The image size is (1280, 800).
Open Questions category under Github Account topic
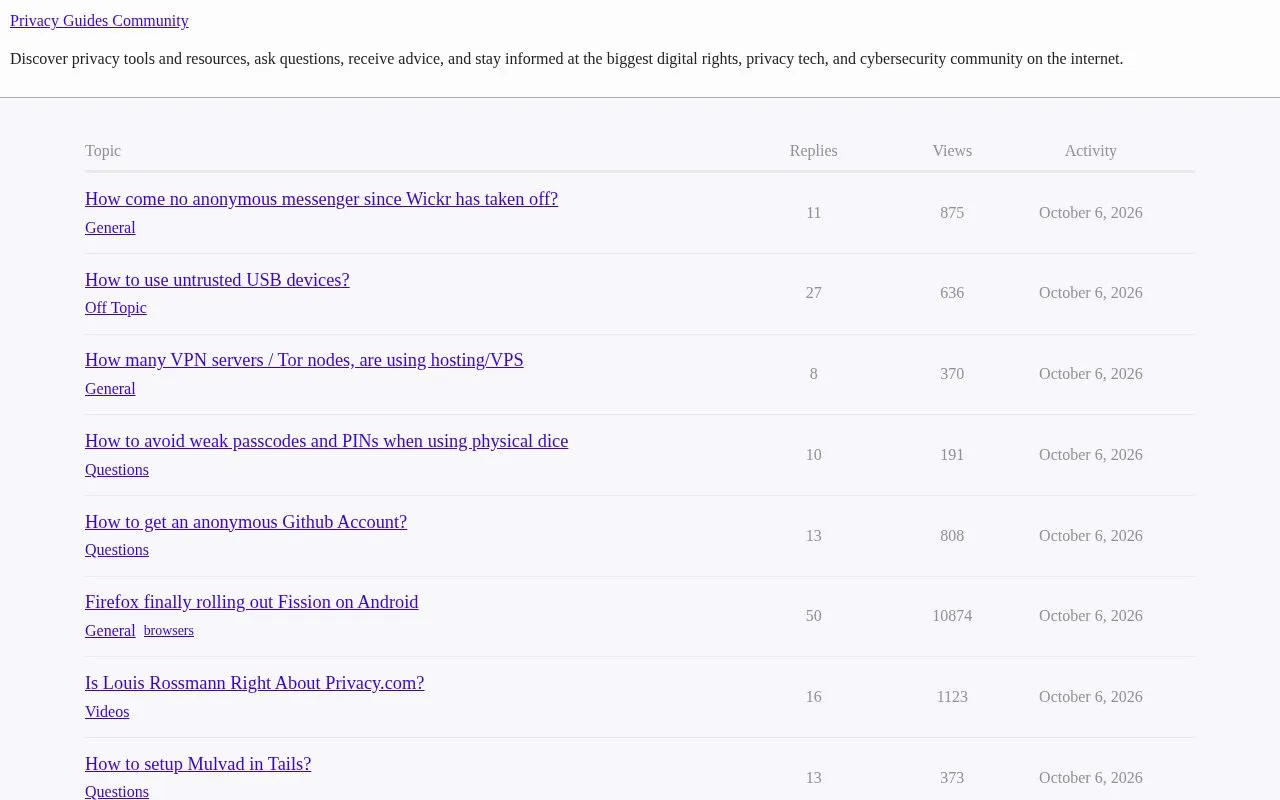pyautogui.click(x=117, y=550)
